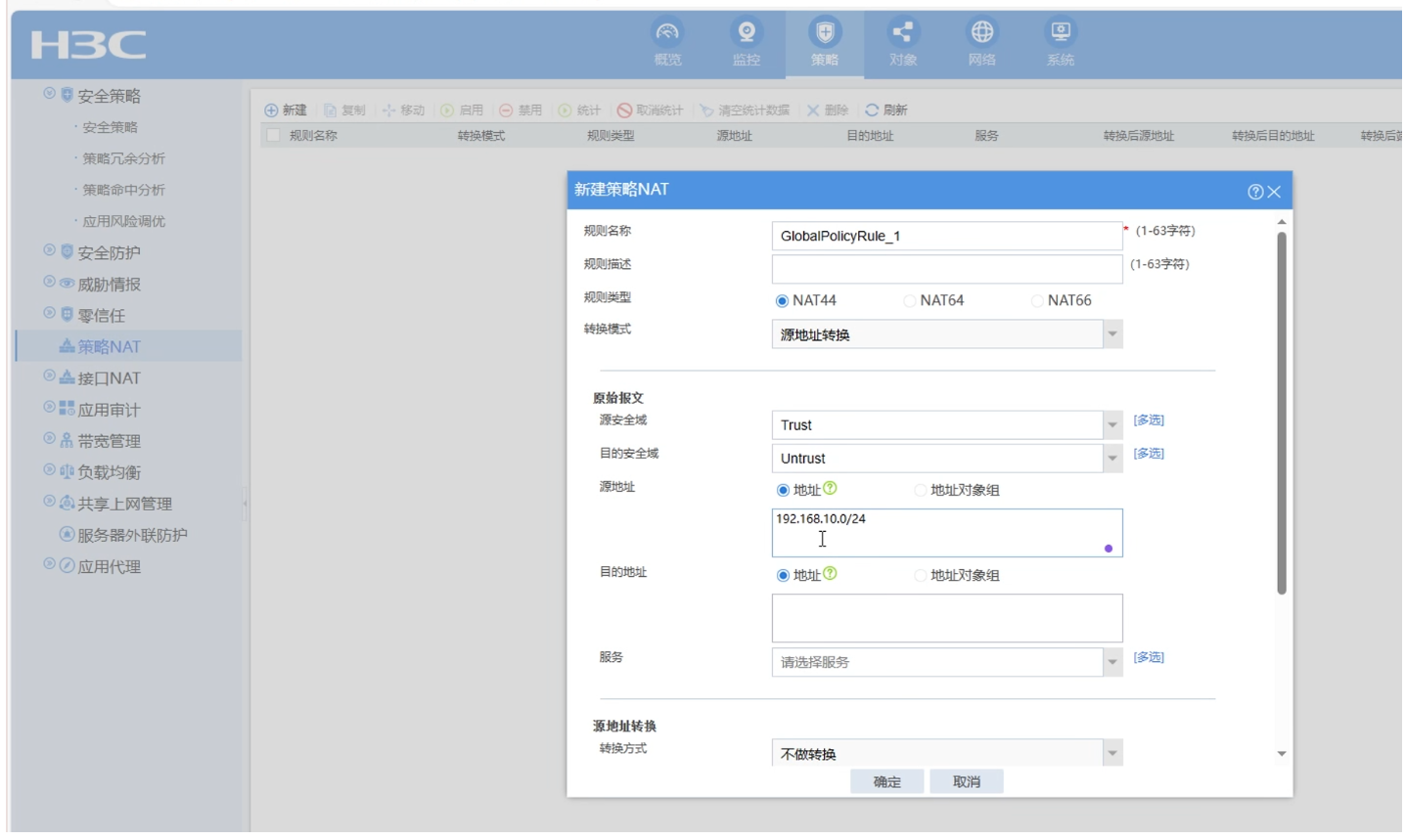Click the help icon beside 源地址 地址

(x=830, y=488)
